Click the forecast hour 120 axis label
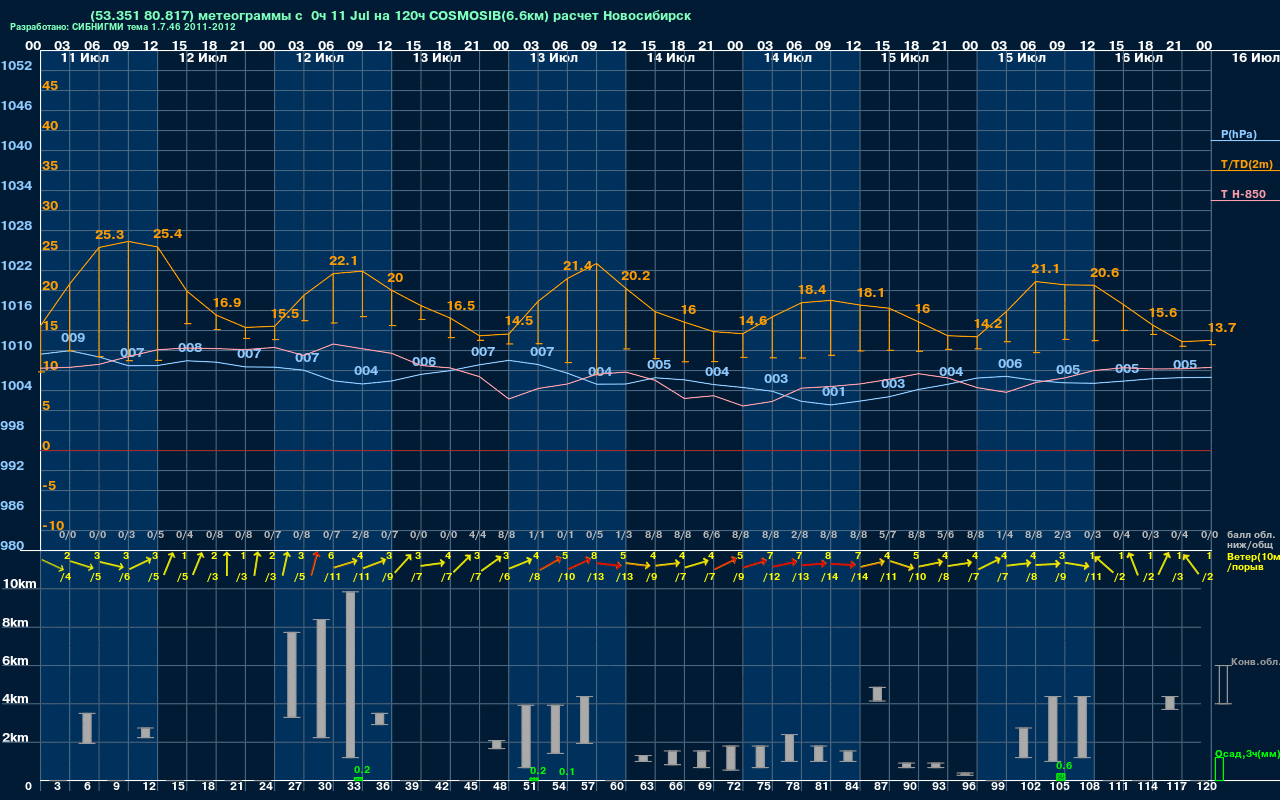Viewport: 1280px width, 800px height. pos(1207,787)
